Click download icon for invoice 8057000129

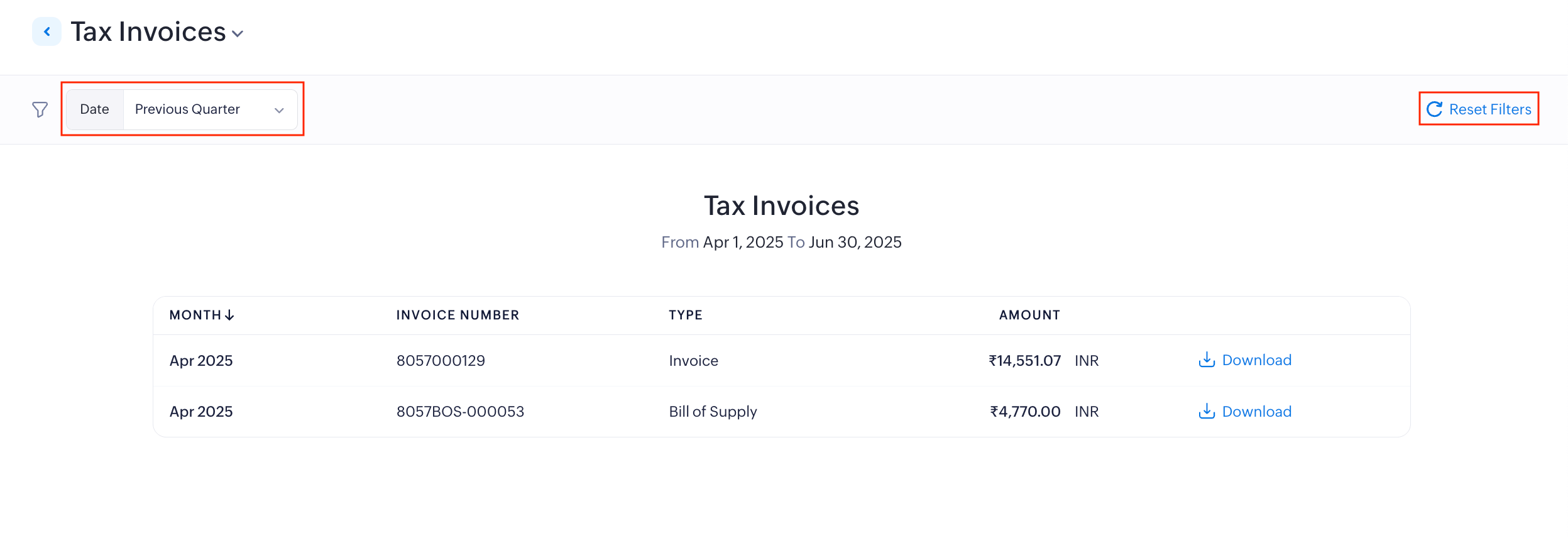click(1207, 360)
